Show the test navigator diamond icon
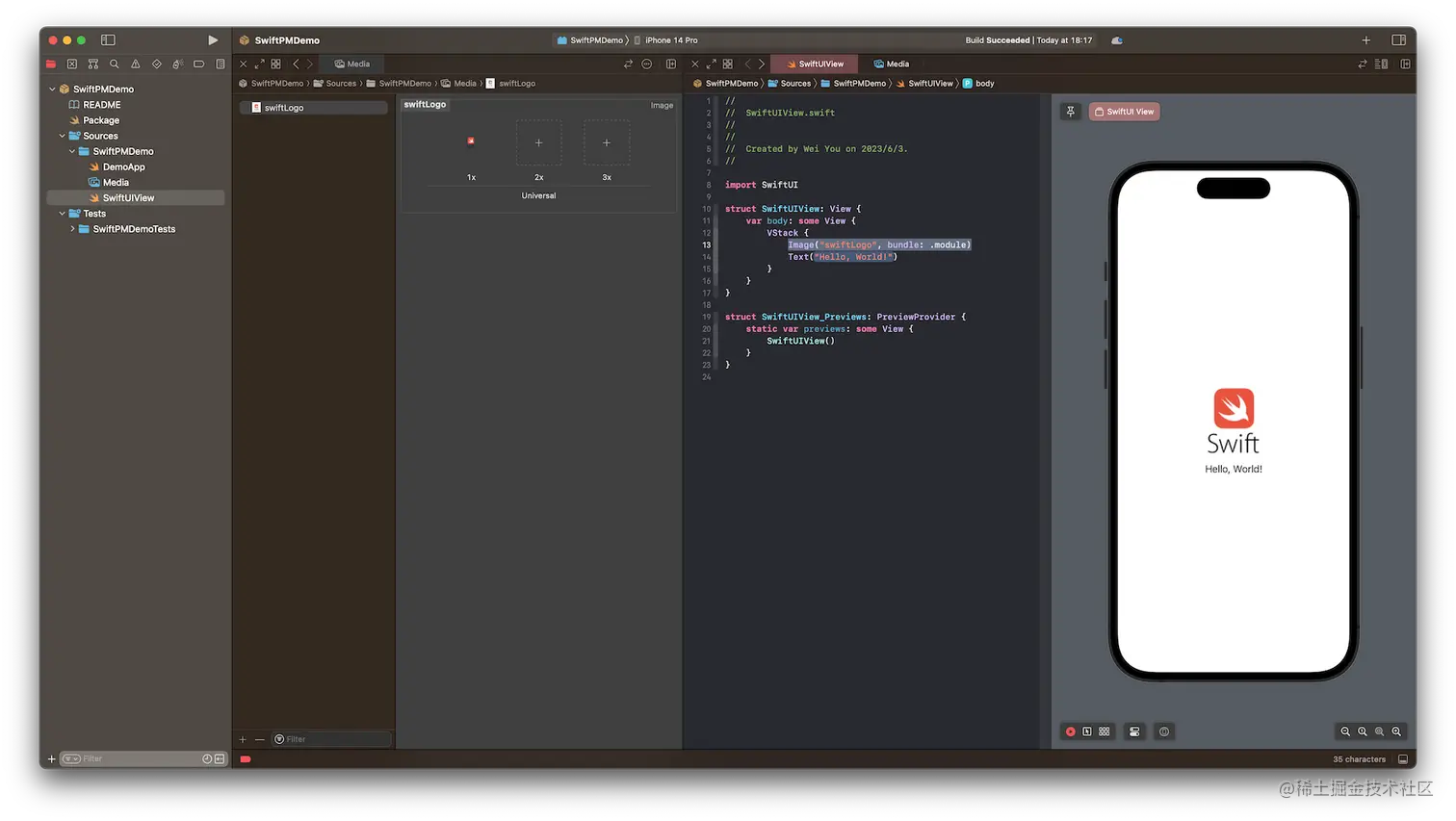The width and height of the screenshot is (1456, 821). 157,64
